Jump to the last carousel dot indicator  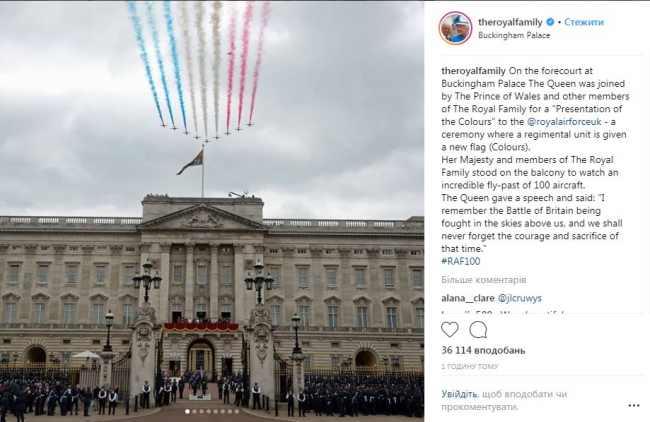tap(237, 412)
